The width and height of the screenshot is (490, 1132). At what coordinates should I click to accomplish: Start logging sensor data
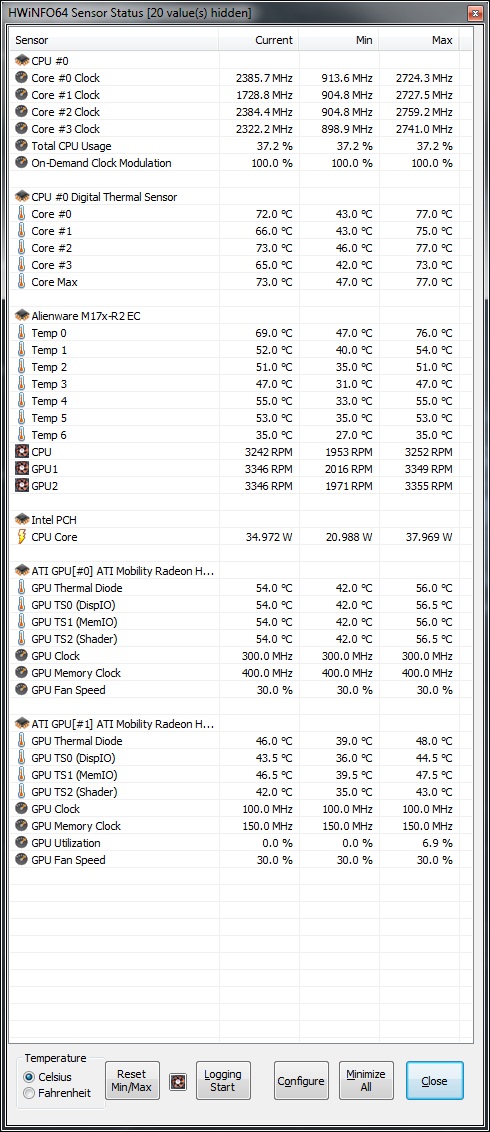(x=223, y=1081)
